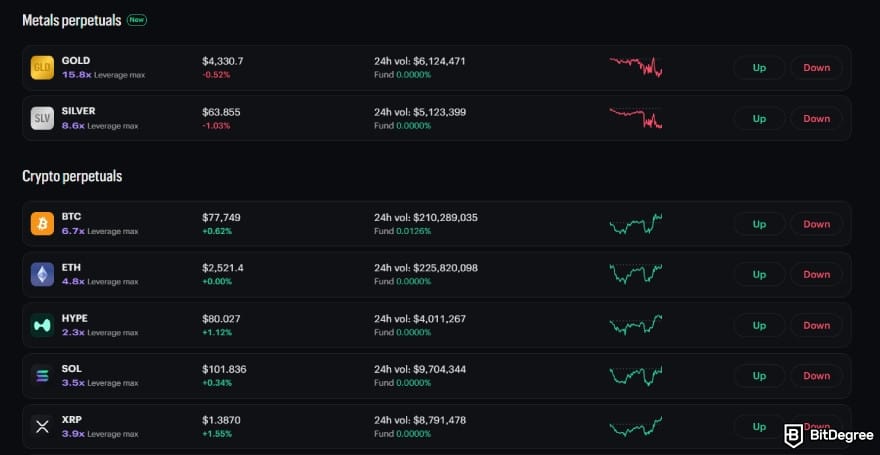Click the GOLD price $4,330.7
Image resolution: width=880 pixels, height=455 pixels.
coord(223,61)
